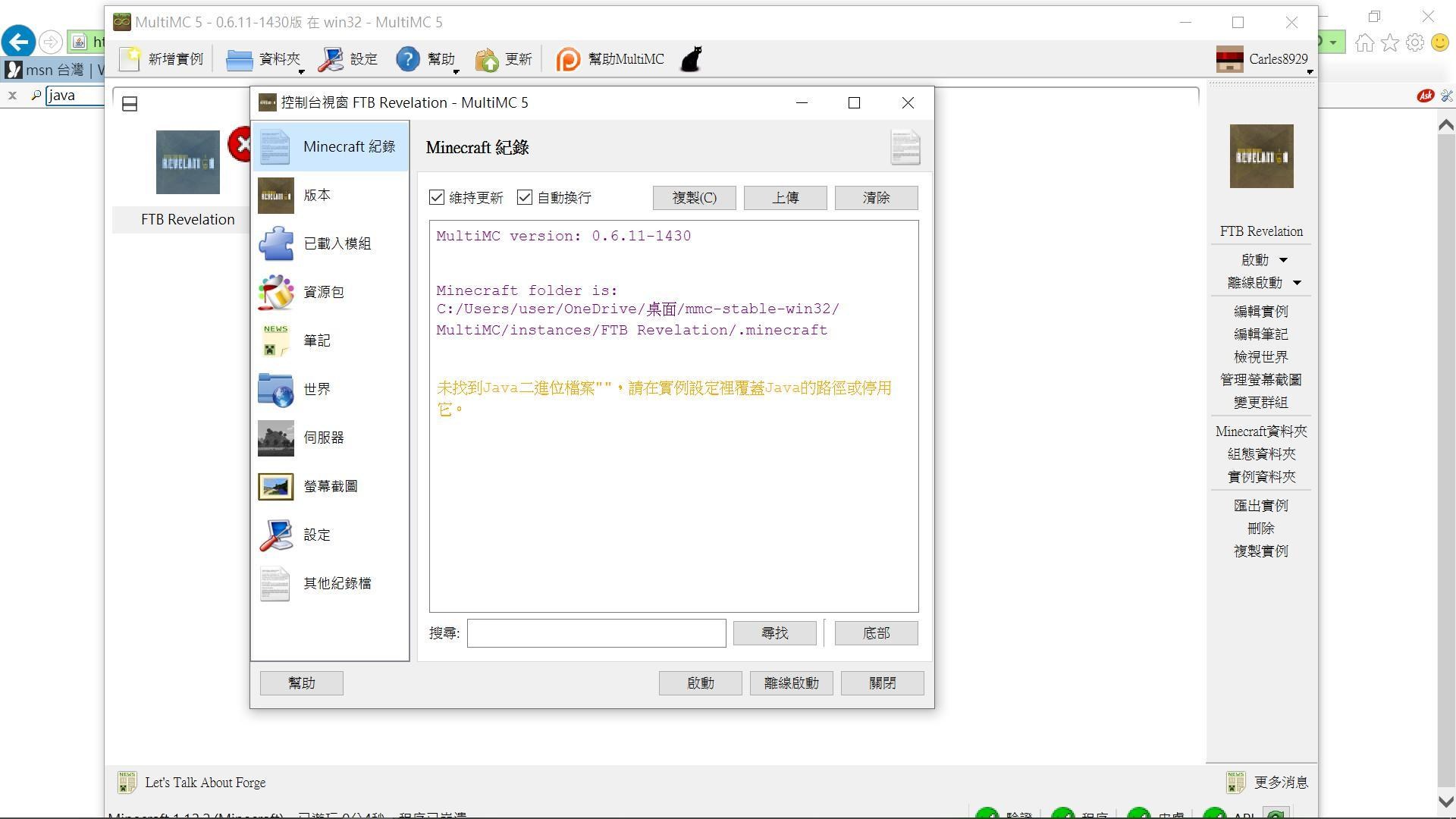
Task: Click the browser back arrow button
Action: point(19,41)
